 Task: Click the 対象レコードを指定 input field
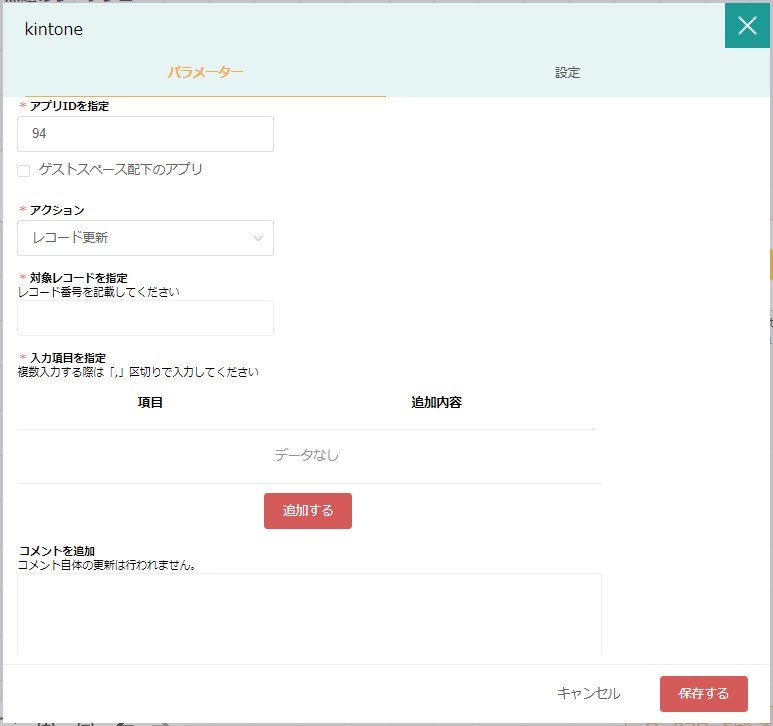coord(145,318)
